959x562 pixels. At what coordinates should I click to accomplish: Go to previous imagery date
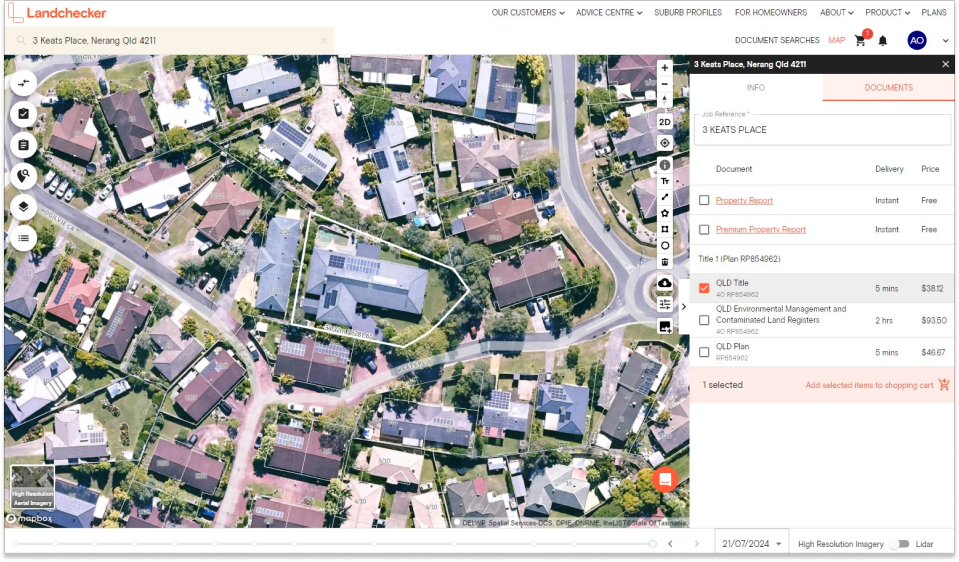pyautogui.click(x=670, y=544)
